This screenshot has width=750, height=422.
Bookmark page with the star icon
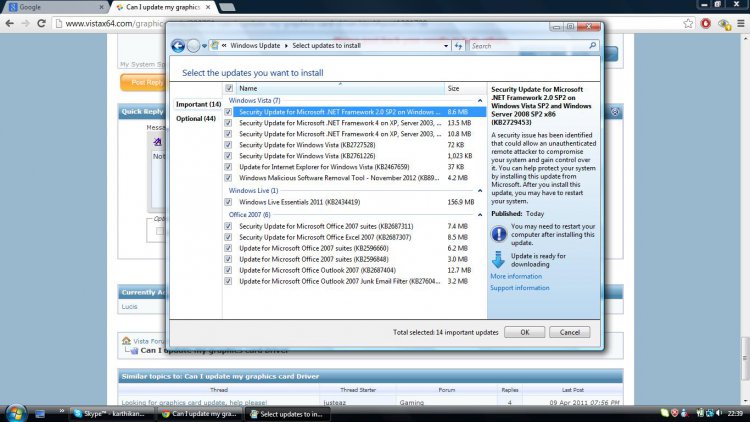[x=688, y=23]
